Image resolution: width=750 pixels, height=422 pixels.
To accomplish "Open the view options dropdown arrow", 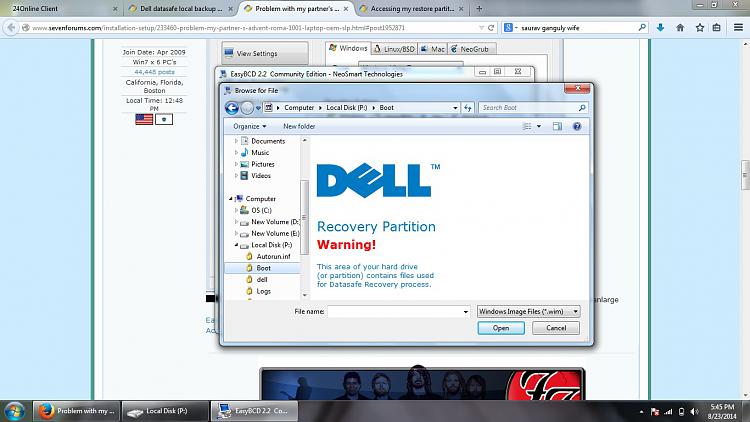I will [539, 126].
